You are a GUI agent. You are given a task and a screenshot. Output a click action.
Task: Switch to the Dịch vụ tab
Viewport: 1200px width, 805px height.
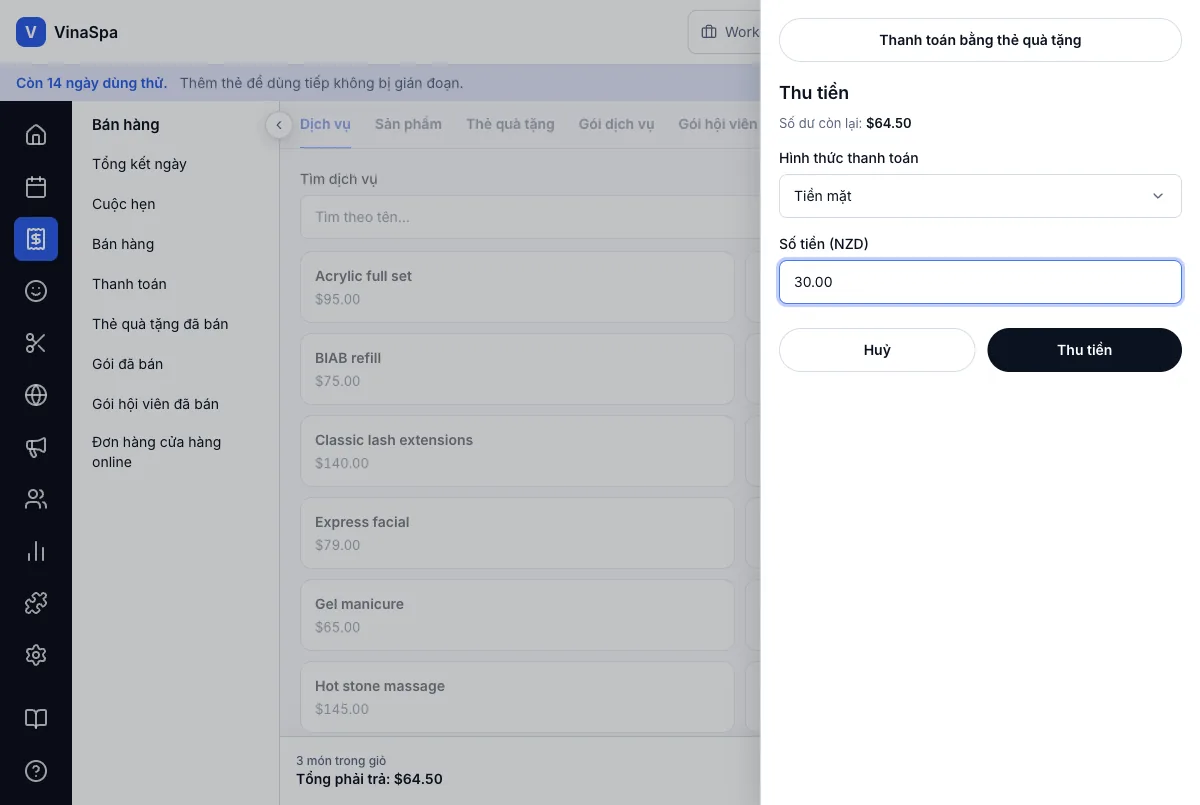pyautogui.click(x=325, y=124)
